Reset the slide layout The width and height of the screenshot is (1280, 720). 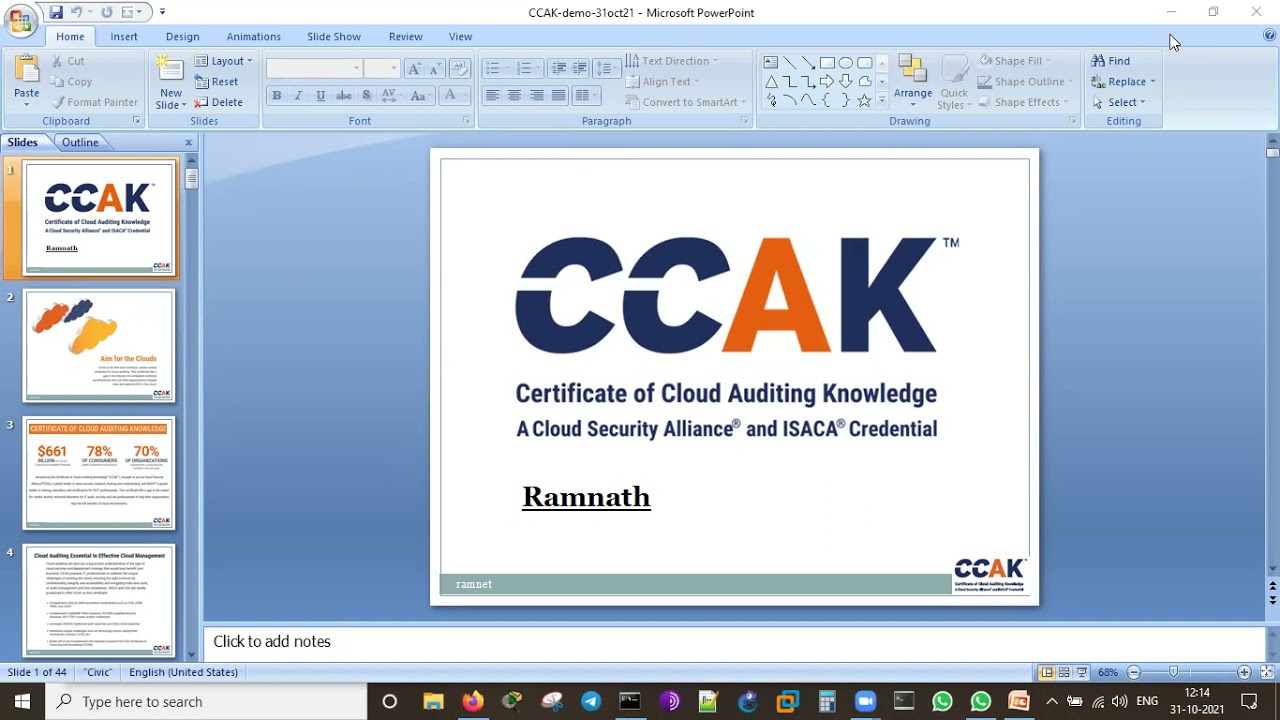click(x=217, y=82)
